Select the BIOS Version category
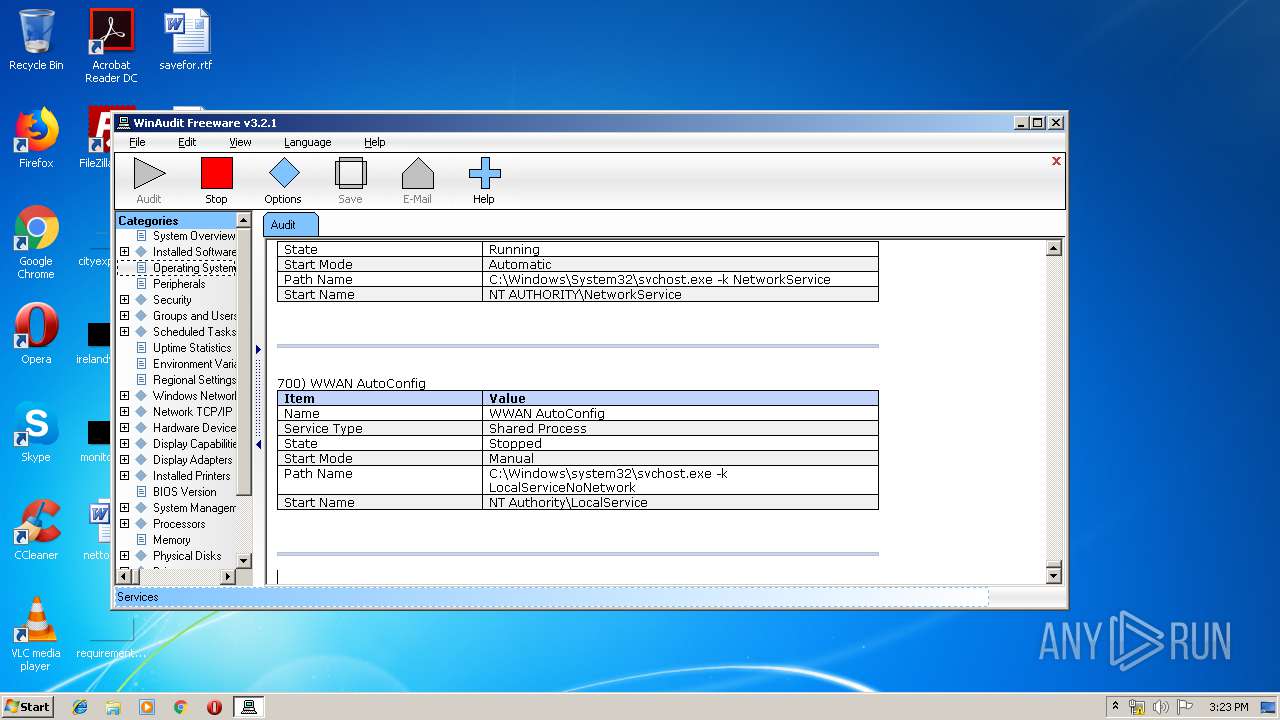This screenshot has width=1280, height=720. (x=185, y=492)
